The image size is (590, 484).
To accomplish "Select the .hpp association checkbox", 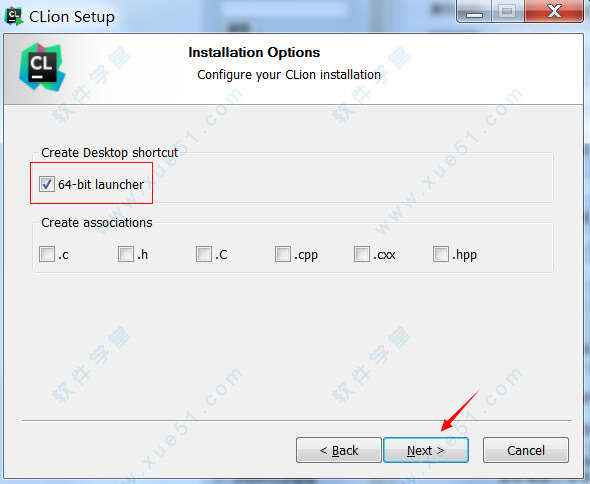I will (x=441, y=254).
